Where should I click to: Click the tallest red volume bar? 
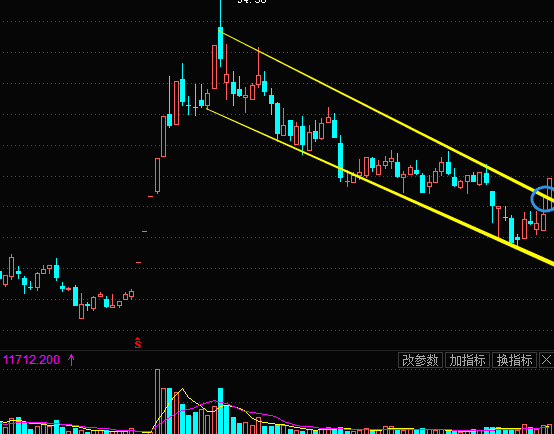(x=157, y=401)
